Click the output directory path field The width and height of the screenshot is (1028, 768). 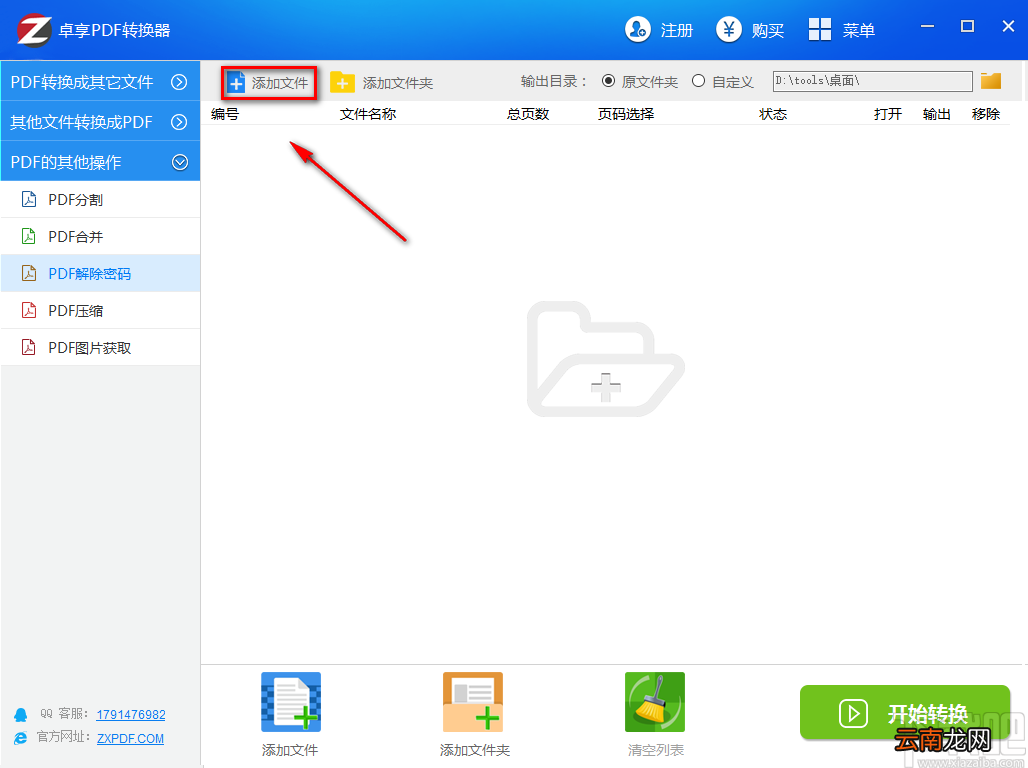873,81
